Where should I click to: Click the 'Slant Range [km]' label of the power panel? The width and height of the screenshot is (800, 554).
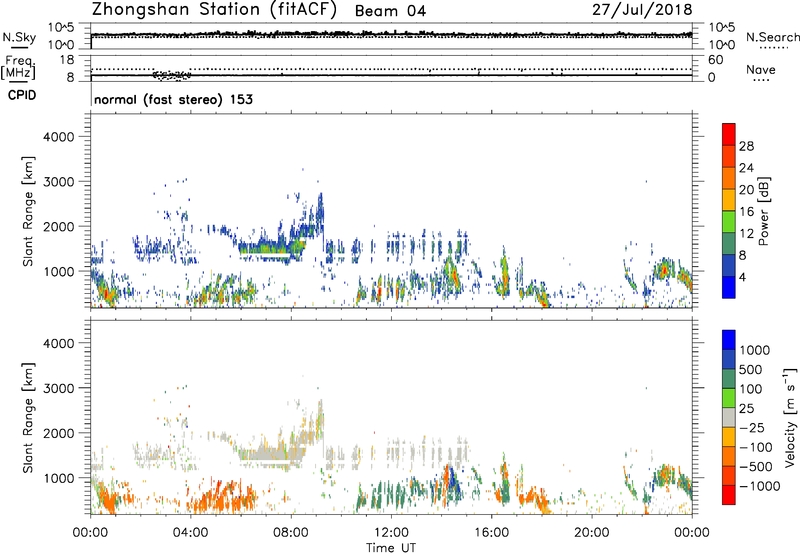[28, 212]
